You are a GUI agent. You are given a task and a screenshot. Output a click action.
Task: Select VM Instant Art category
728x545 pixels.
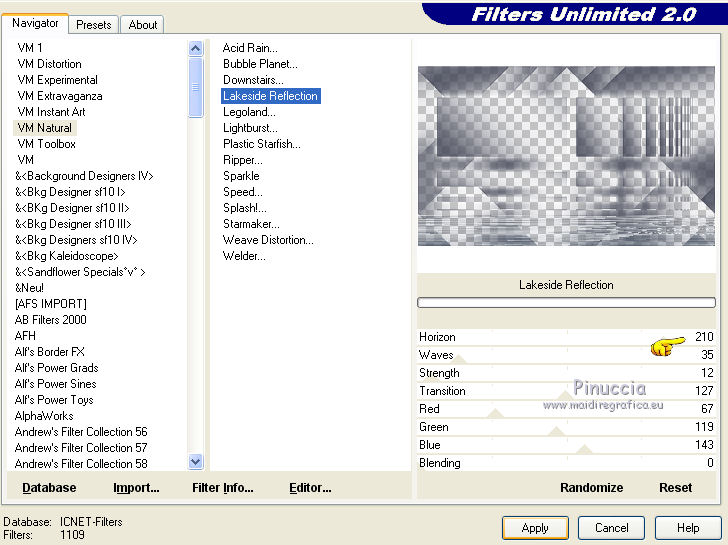coord(51,112)
